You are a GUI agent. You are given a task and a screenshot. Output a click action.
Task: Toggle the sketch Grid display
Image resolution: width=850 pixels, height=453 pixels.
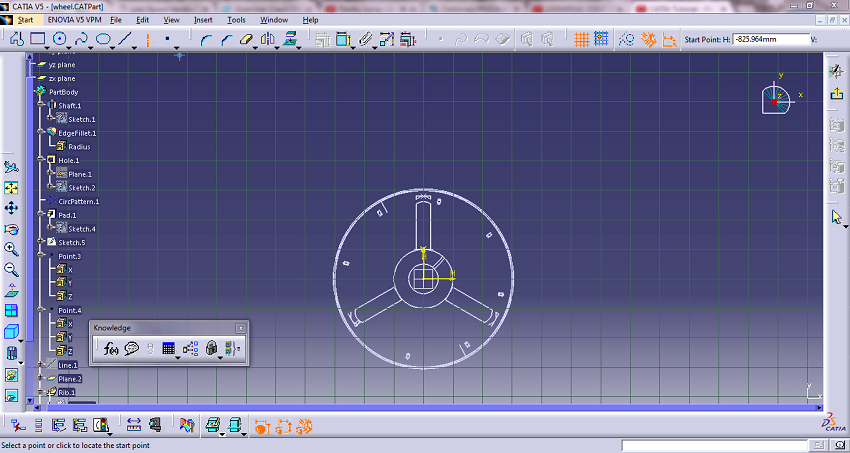(582, 39)
